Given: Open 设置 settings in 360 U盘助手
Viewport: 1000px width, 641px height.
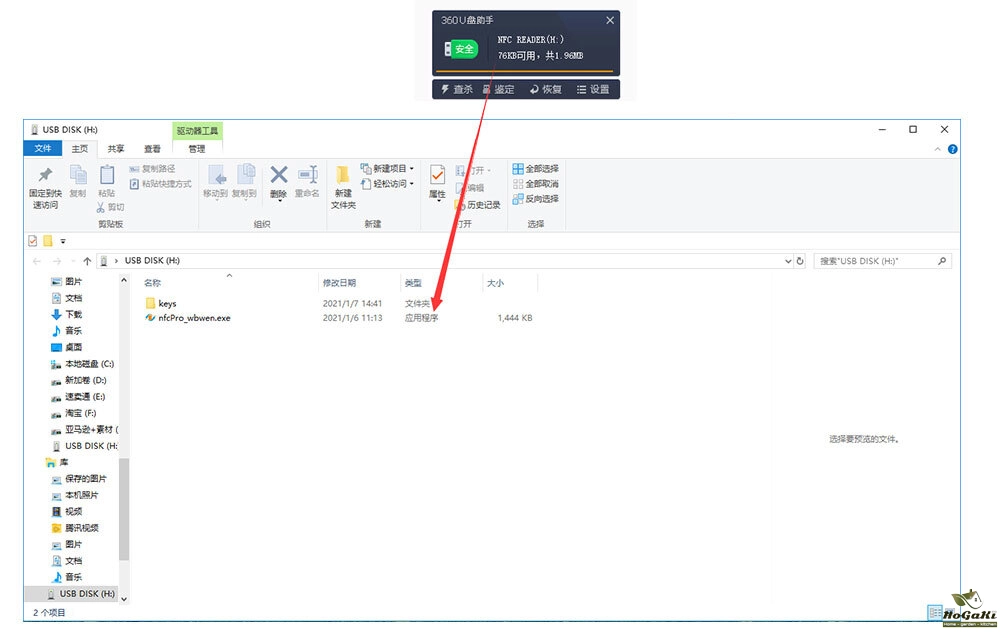Looking at the screenshot, I should coord(592,89).
